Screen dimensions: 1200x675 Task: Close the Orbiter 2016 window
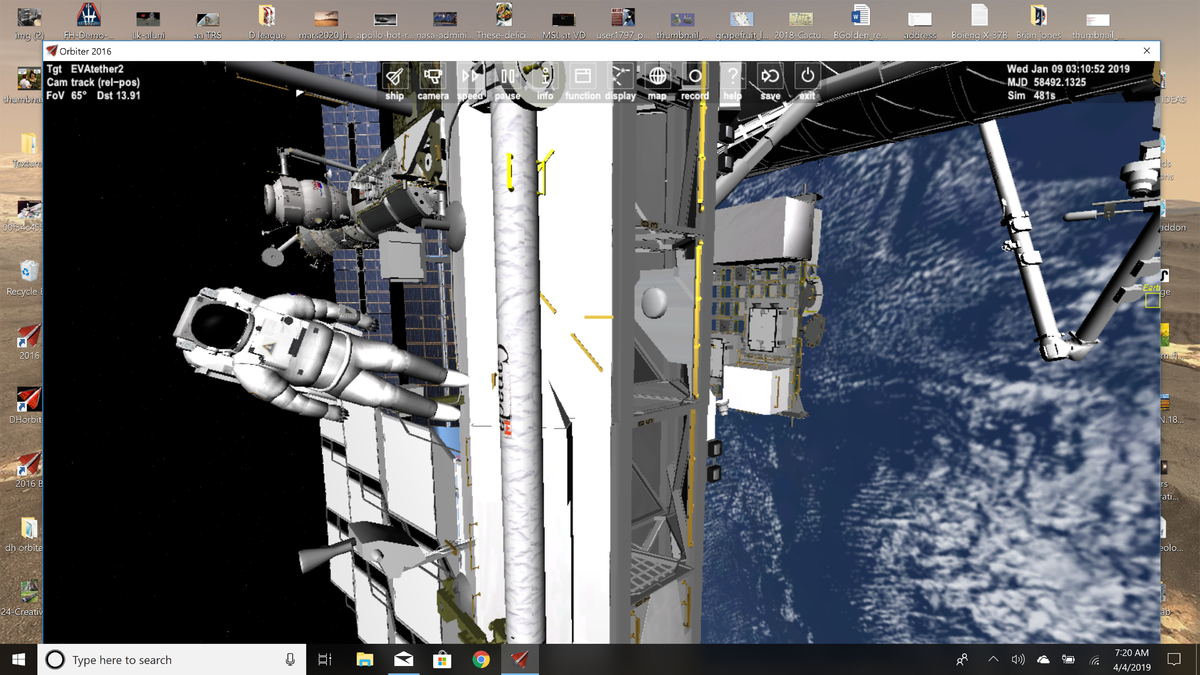click(x=1146, y=51)
